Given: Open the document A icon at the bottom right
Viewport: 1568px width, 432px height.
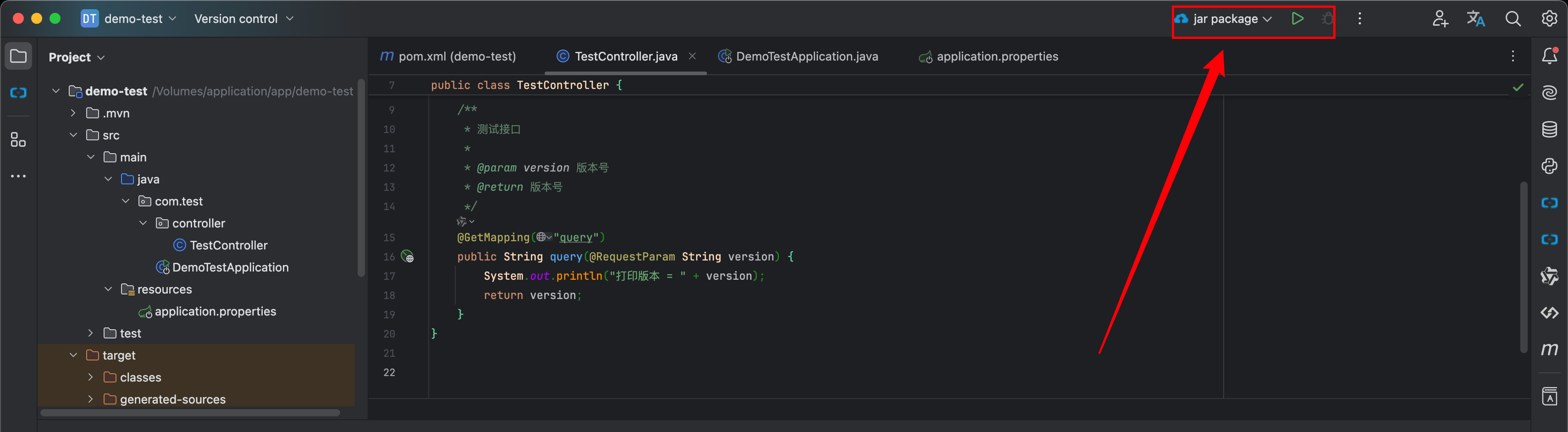Looking at the screenshot, I should tap(1549, 396).
